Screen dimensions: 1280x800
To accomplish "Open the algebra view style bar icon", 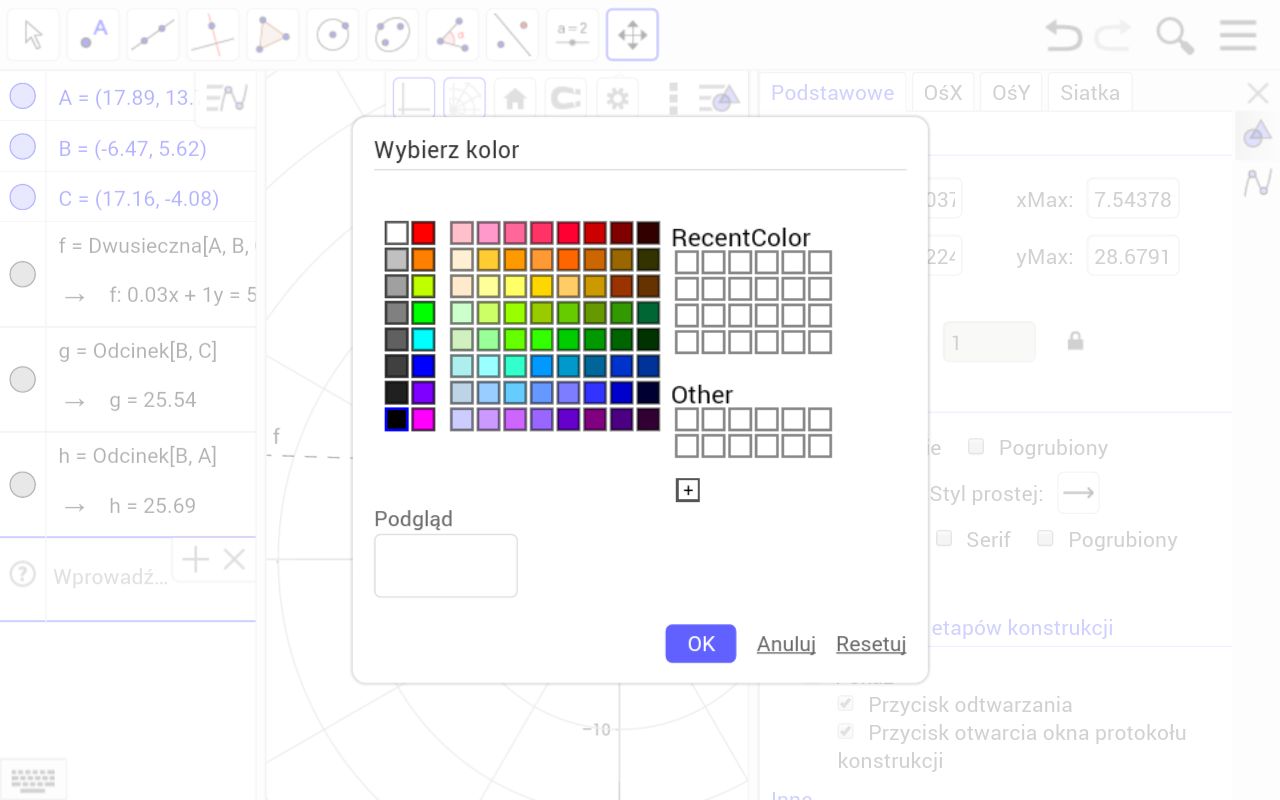I will point(226,98).
